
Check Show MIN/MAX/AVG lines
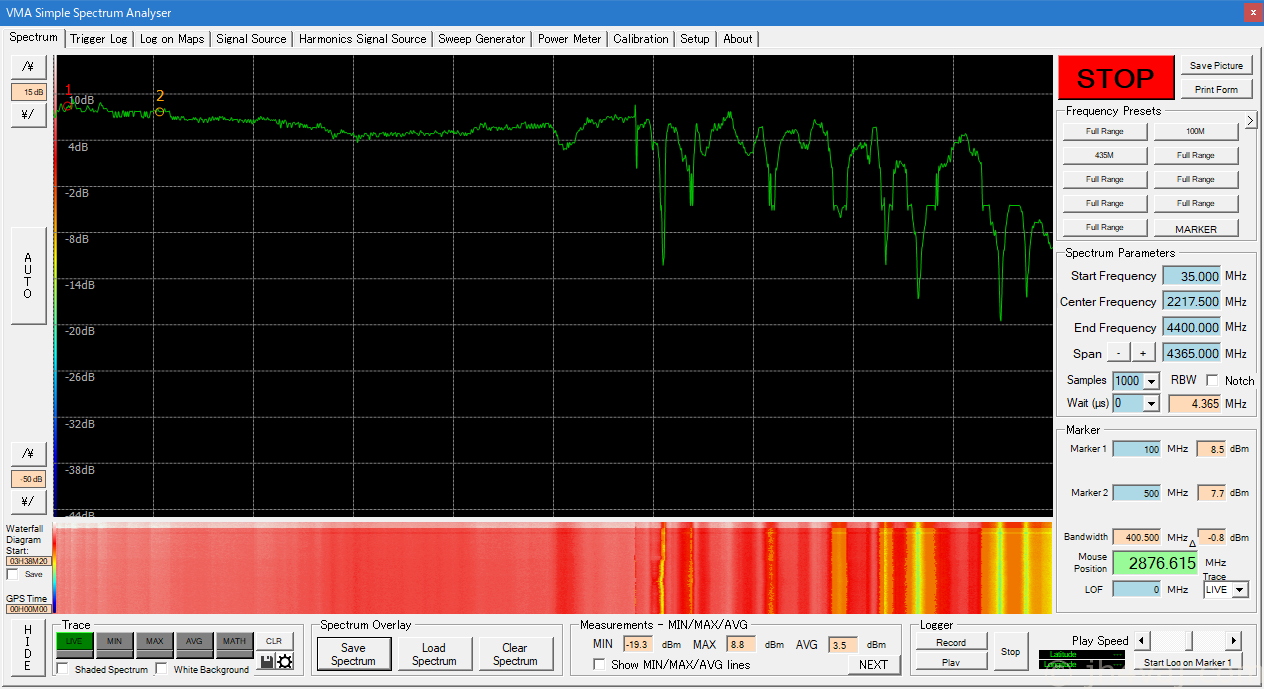pos(600,665)
